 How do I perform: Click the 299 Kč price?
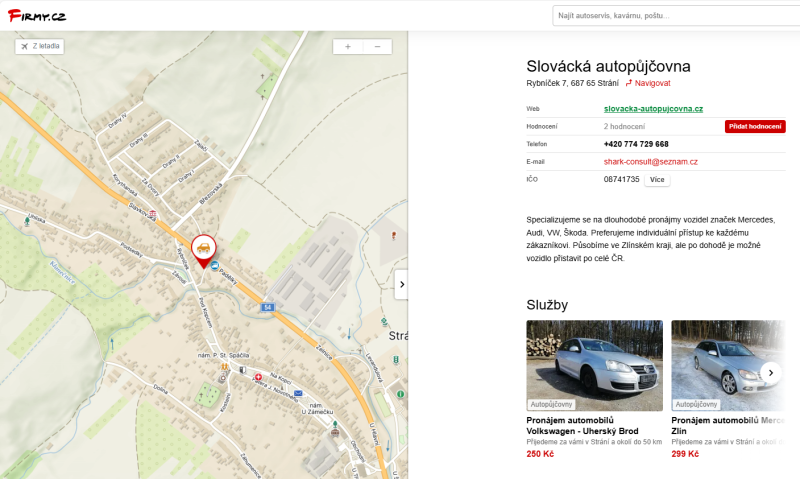[x=685, y=454]
